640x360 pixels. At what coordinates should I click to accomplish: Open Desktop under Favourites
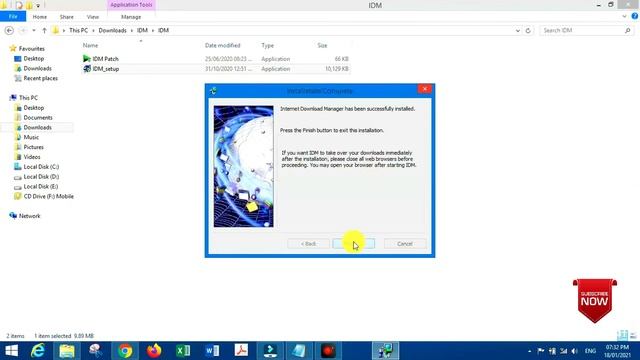pyautogui.click(x=33, y=59)
